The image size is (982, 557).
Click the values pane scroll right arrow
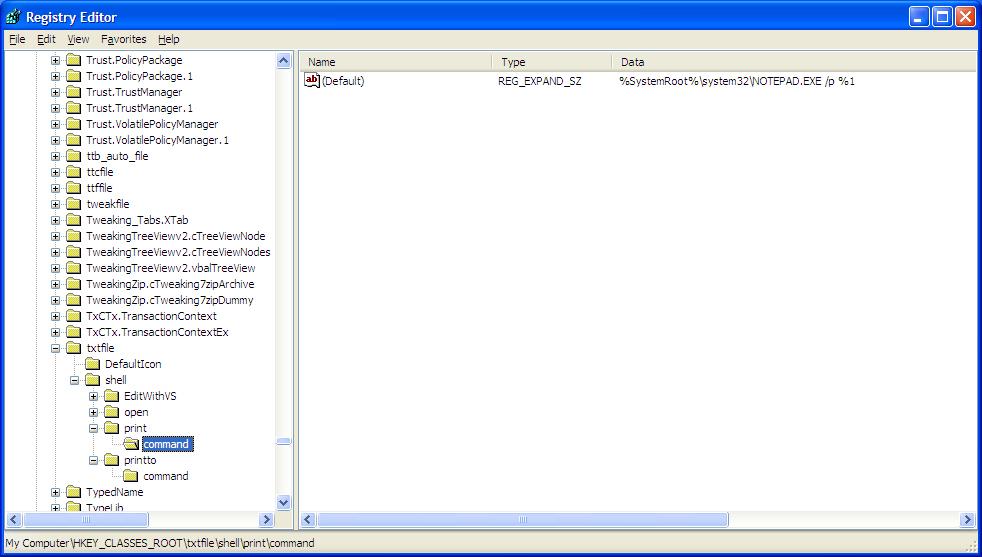967,520
